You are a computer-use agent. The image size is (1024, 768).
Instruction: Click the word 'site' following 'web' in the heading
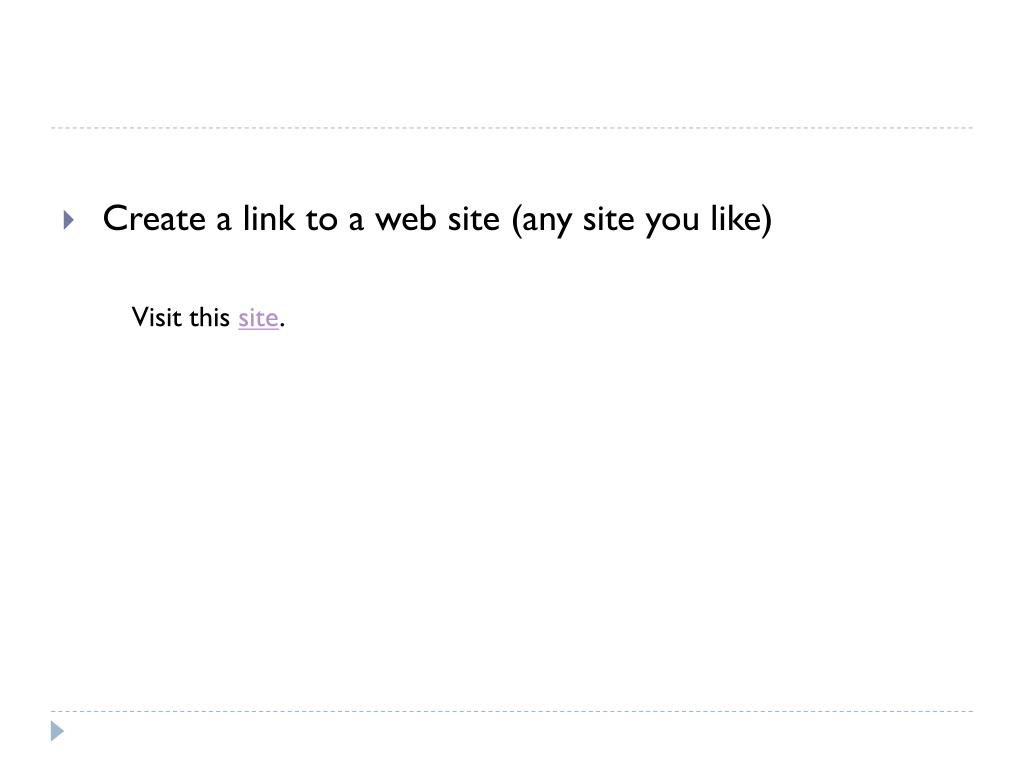pos(473,219)
